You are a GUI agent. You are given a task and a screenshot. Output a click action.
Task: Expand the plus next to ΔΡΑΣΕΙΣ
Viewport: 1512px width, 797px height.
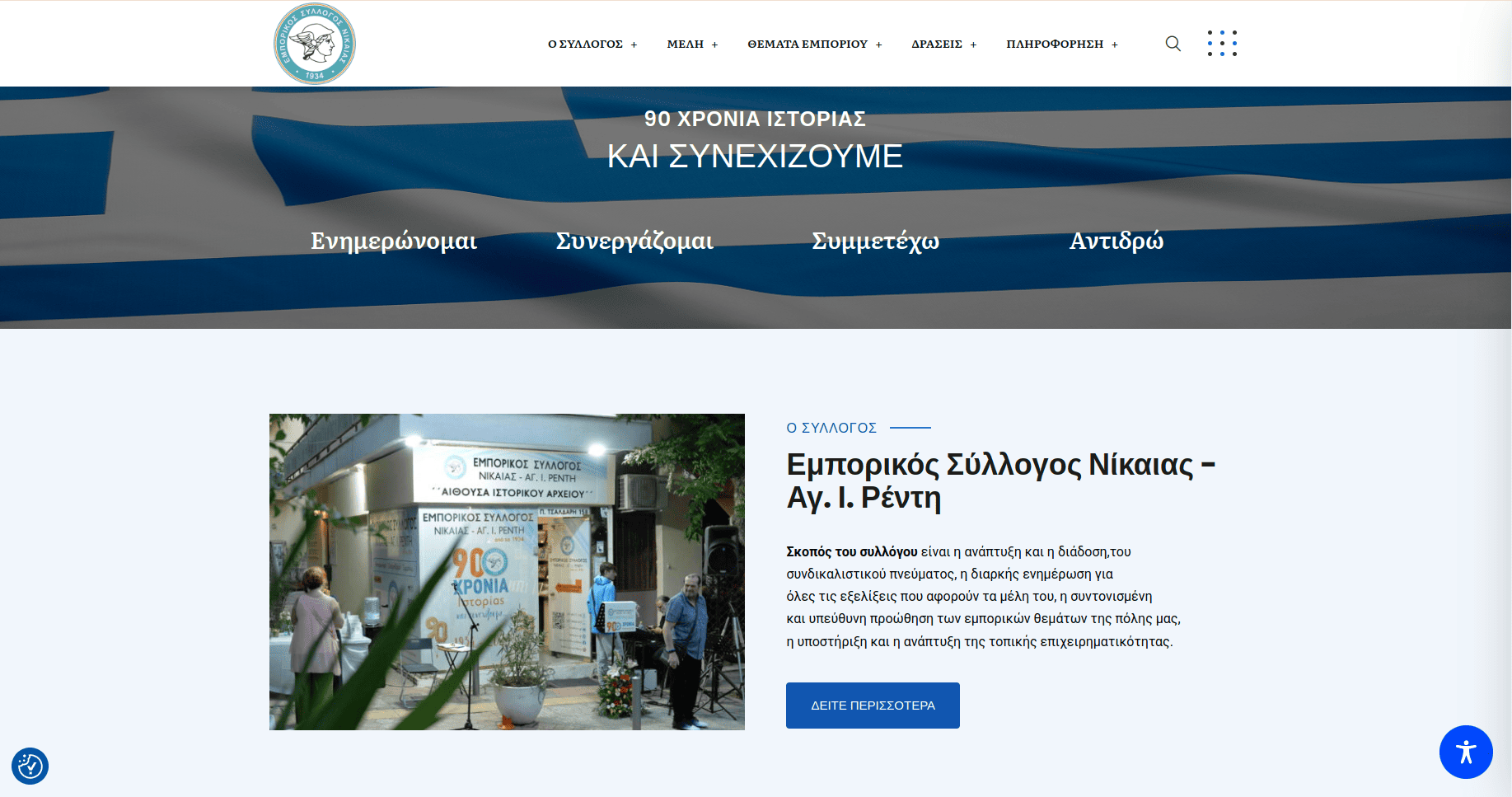pos(973,45)
